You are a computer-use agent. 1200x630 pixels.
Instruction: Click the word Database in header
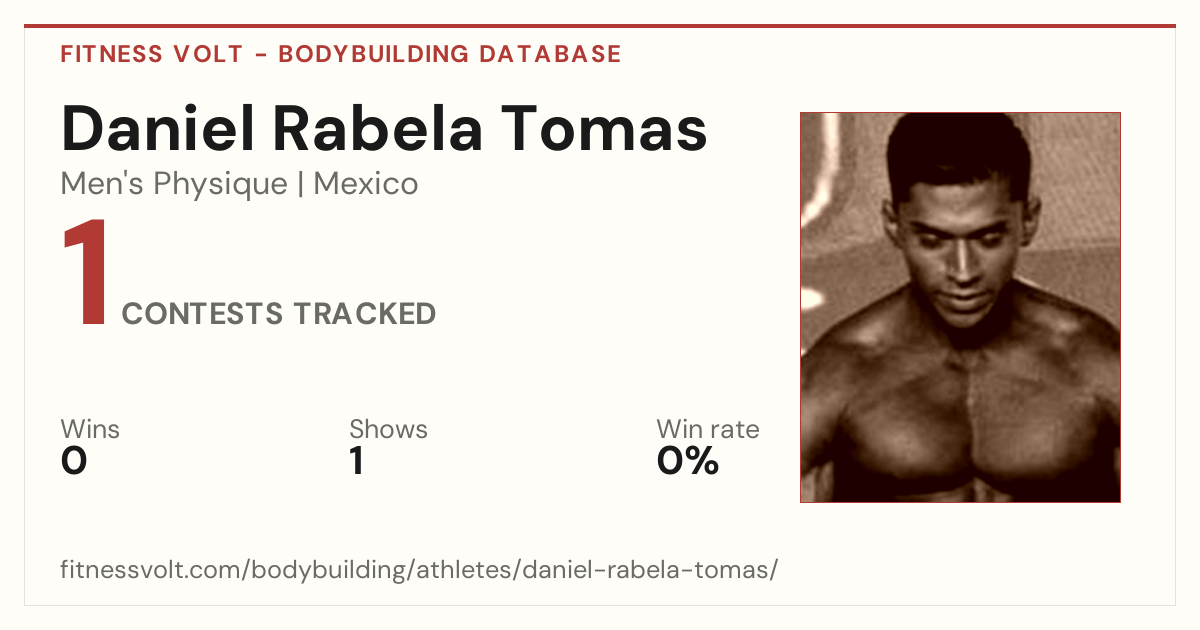[x=550, y=54]
